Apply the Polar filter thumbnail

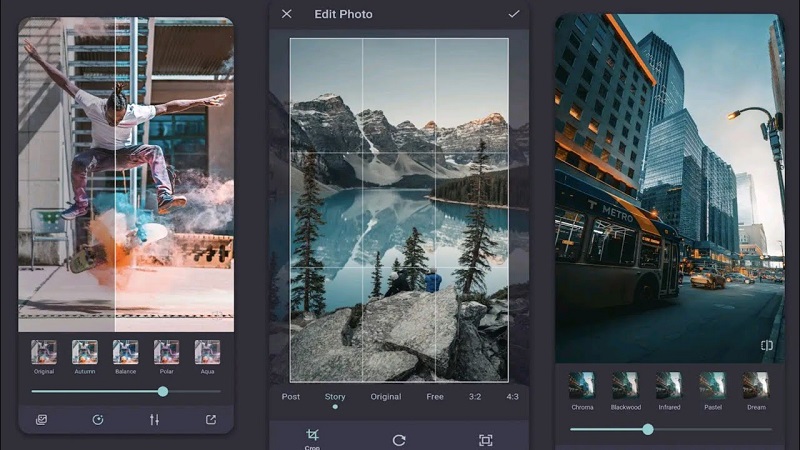point(166,352)
